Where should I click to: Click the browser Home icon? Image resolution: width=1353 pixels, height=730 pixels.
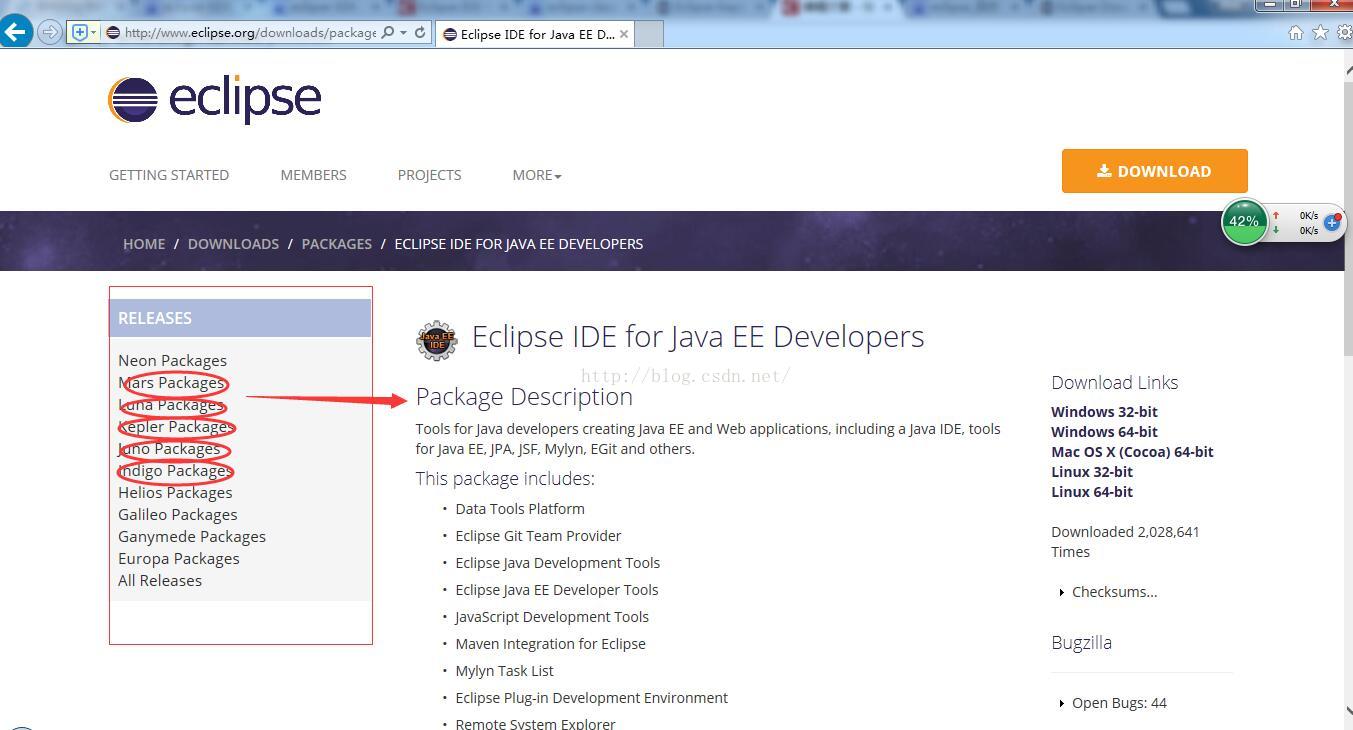1296,33
